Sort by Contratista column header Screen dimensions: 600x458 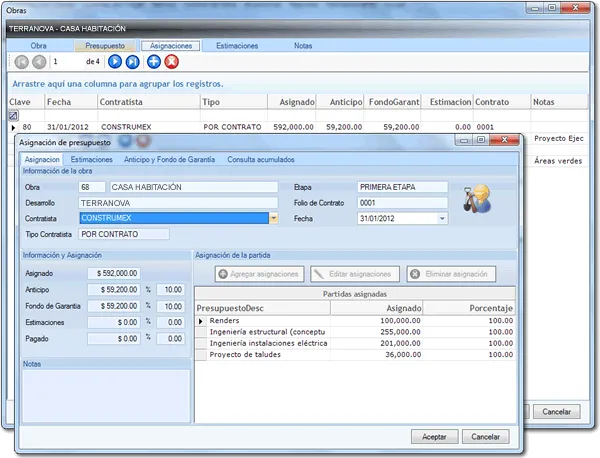[x=148, y=102]
